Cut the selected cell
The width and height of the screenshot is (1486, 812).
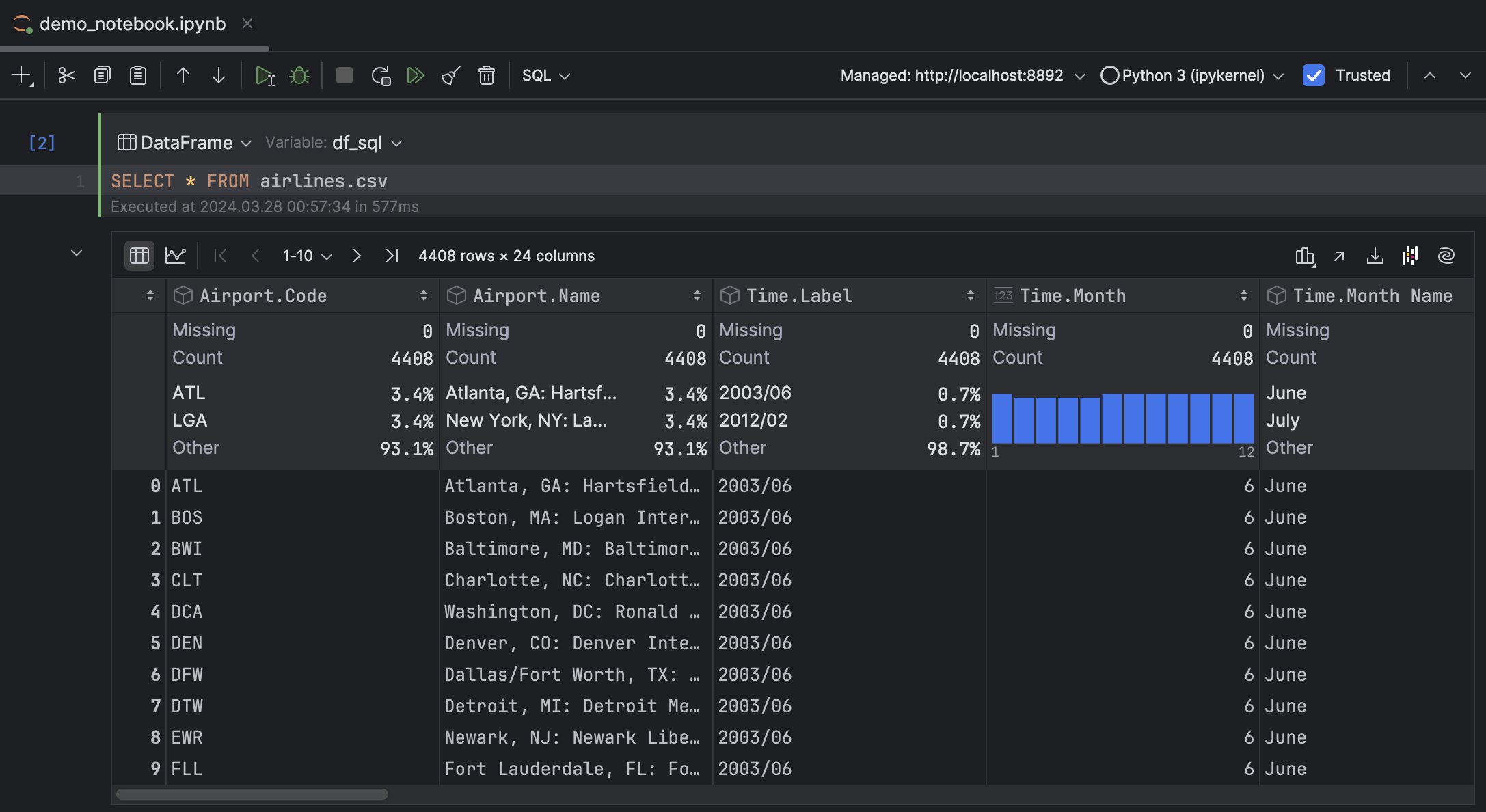pos(66,75)
